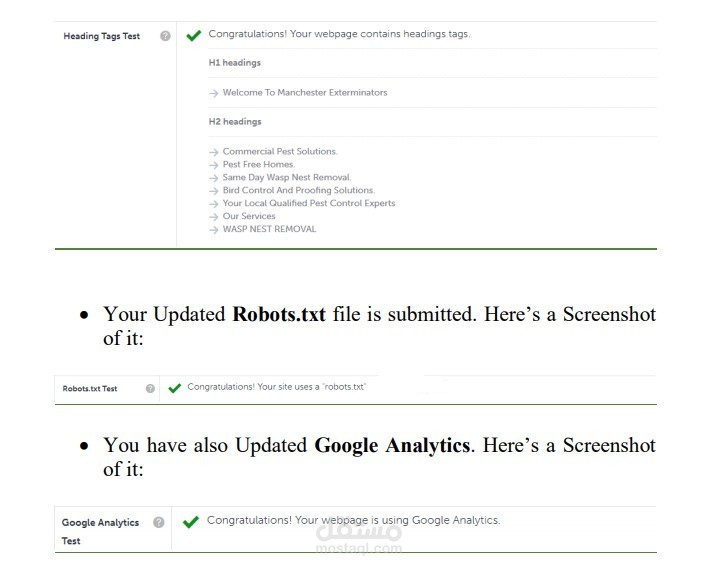Image resolution: width=718 pixels, height=567 pixels.
Task: Click the Google Analytics Test help icon
Action: click(158, 522)
